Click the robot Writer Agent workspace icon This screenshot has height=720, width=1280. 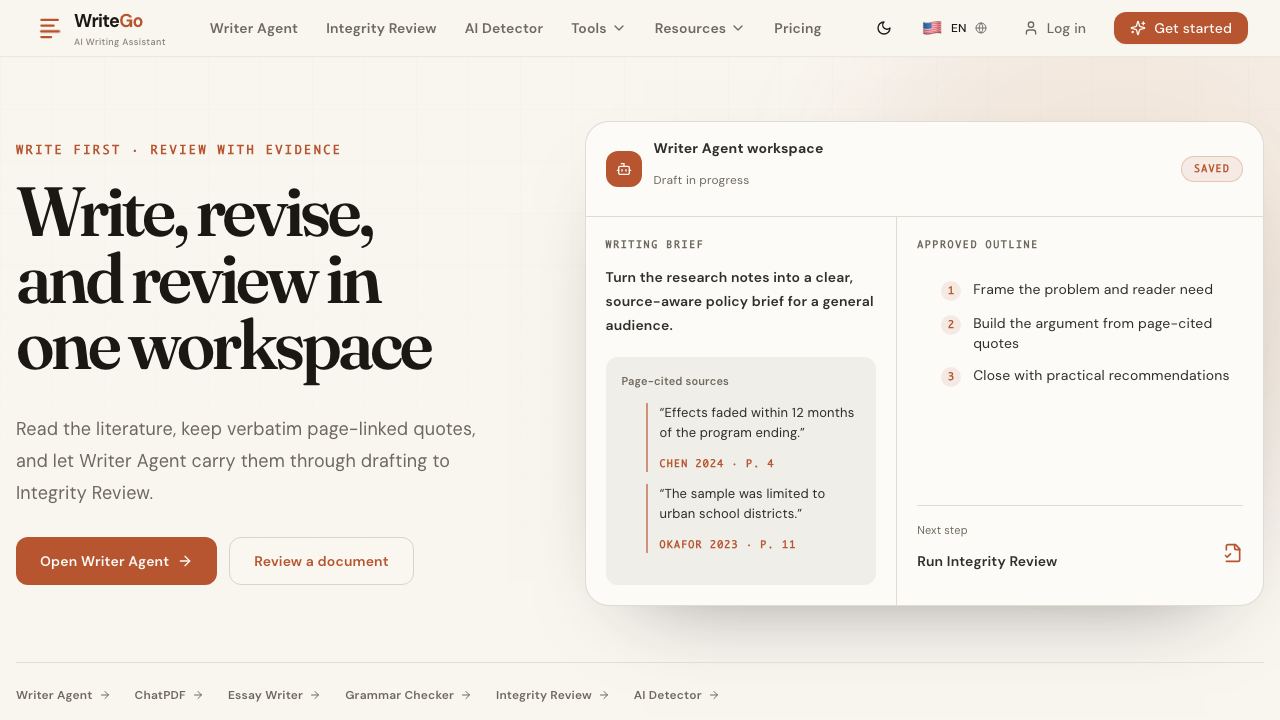tap(624, 169)
